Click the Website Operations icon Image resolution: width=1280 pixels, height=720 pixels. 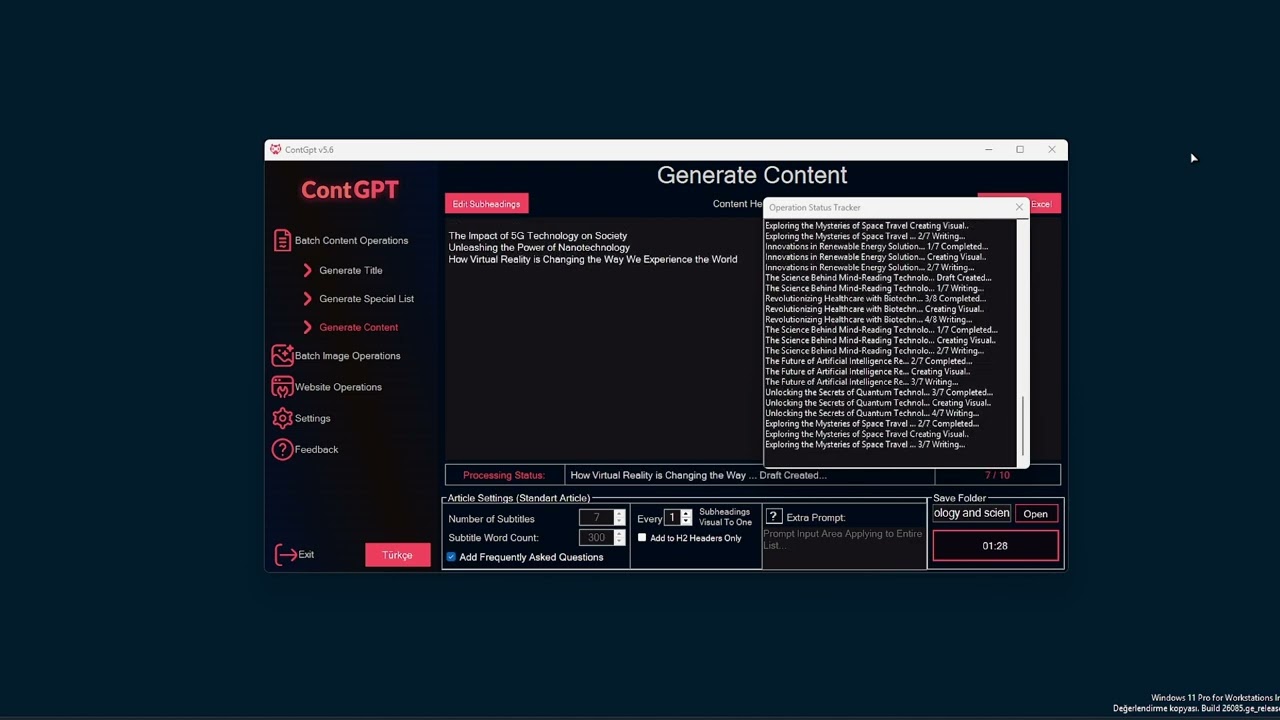(282, 387)
